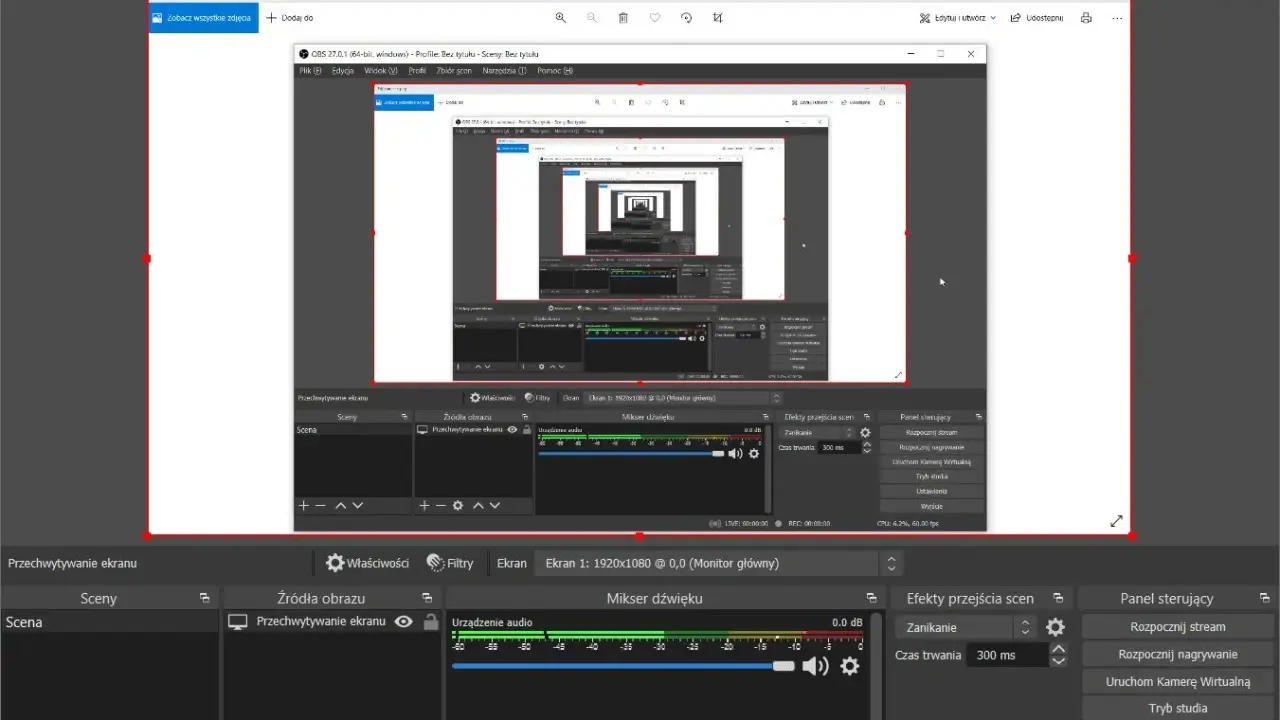The height and width of the screenshot is (720, 1280).
Task: Delete the photo with the trash icon
Action: click(x=623, y=18)
